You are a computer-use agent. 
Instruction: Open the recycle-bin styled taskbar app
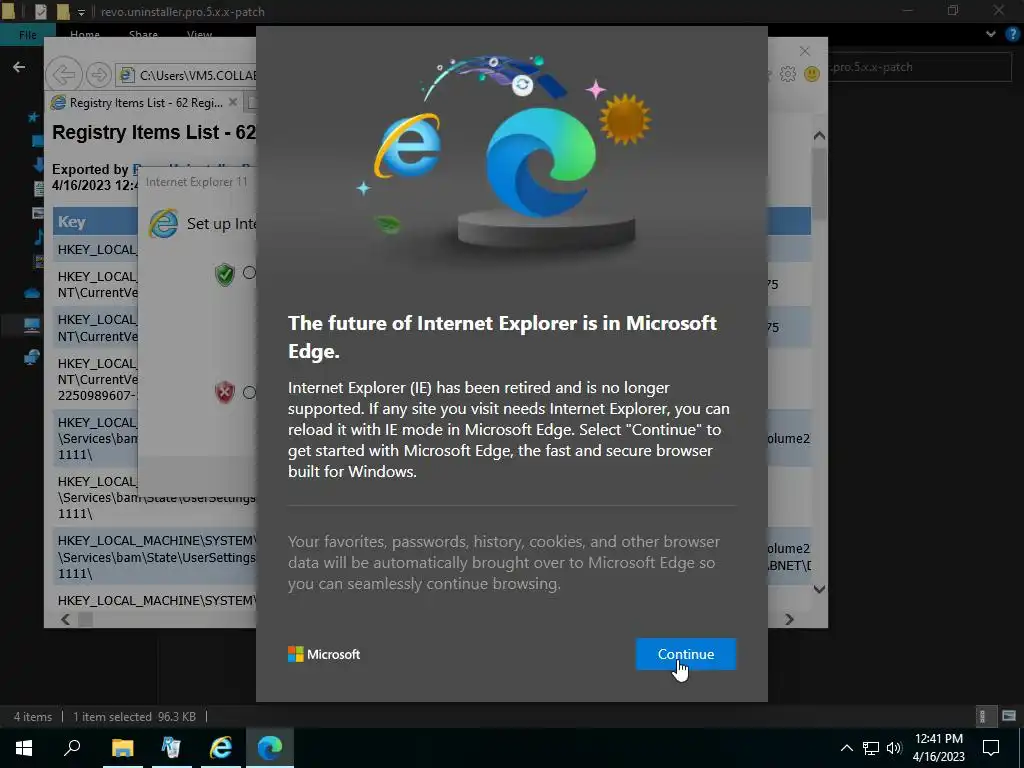(x=171, y=747)
